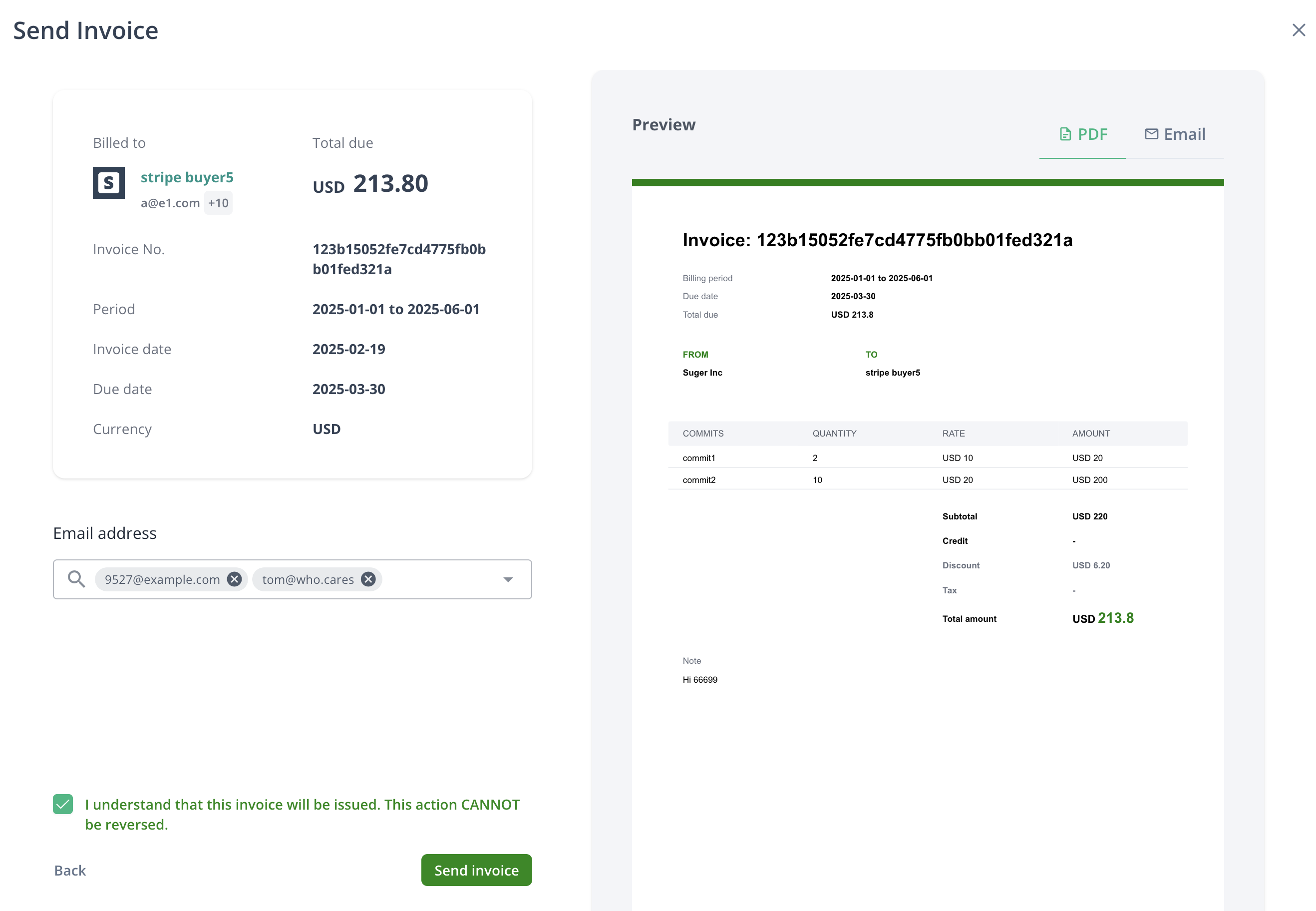Image resolution: width=1316 pixels, height=911 pixels.
Task: Switch to the PDF preview tab
Action: [x=1083, y=135]
